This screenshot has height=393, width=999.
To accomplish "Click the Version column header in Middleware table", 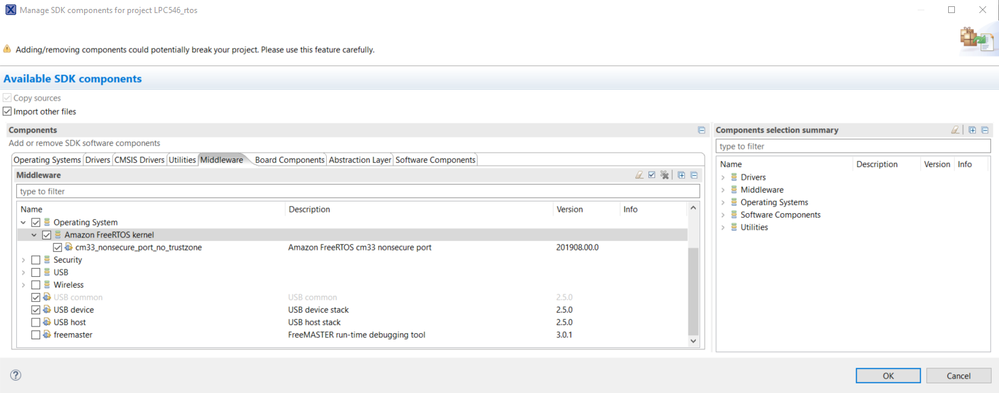I will click(x=586, y=209).
